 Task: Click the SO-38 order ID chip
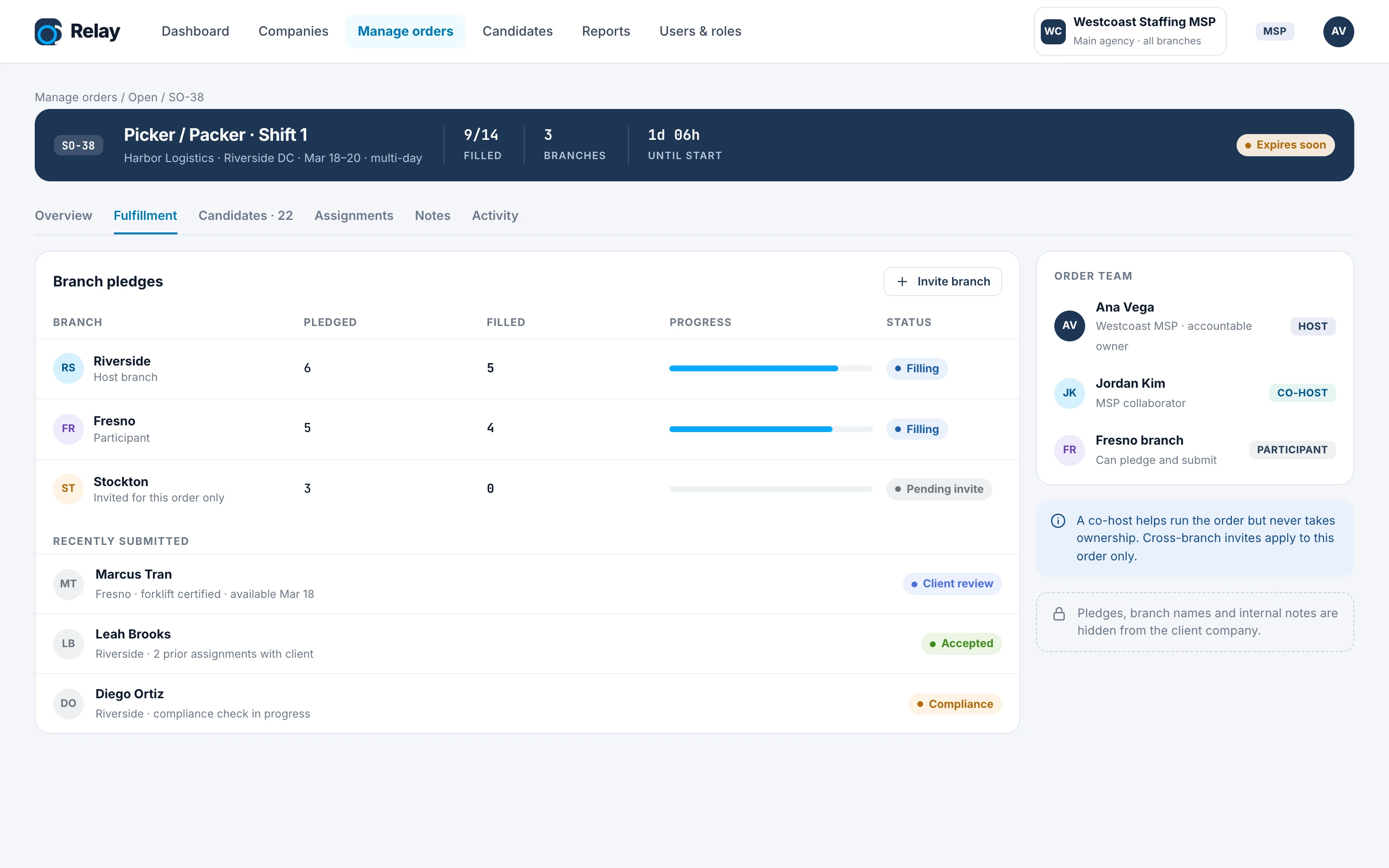[x=78, y=146]
